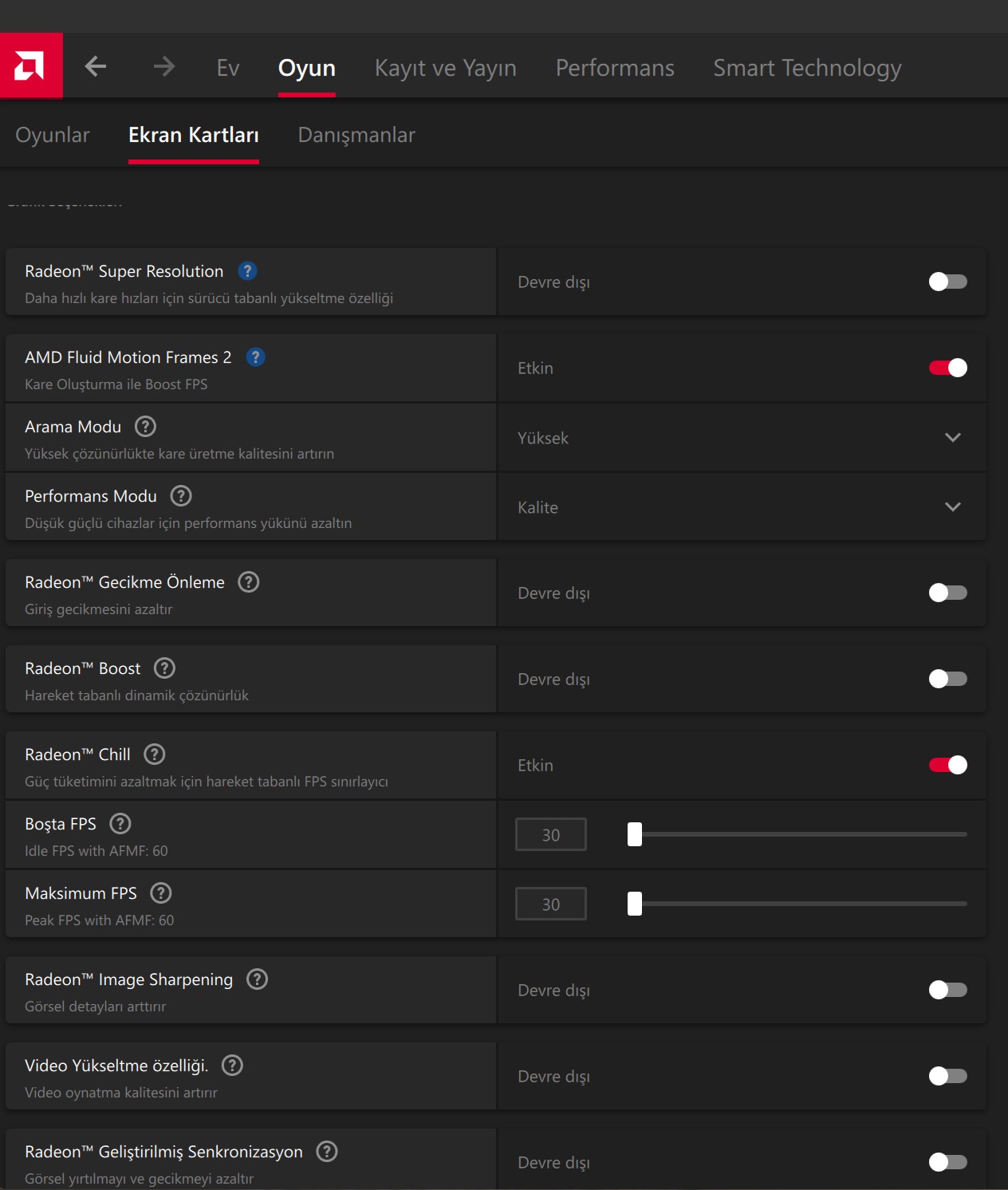Disable AMD Fluid Motion Frames 2
This screenshot has height=1190, width=1008.
[947, 368]
